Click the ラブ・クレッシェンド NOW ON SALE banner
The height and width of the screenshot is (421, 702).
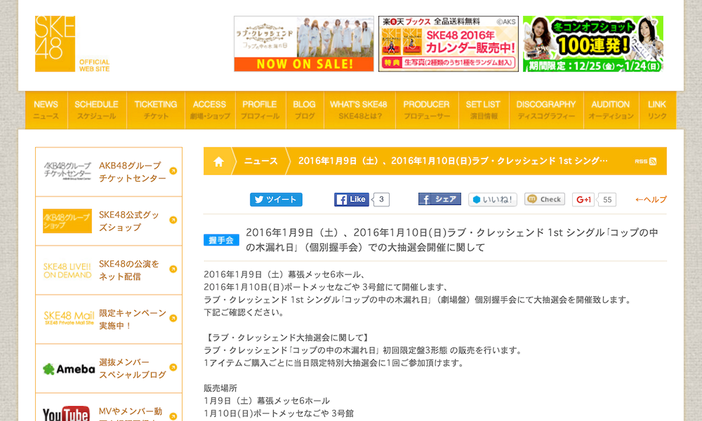point(304,44)
